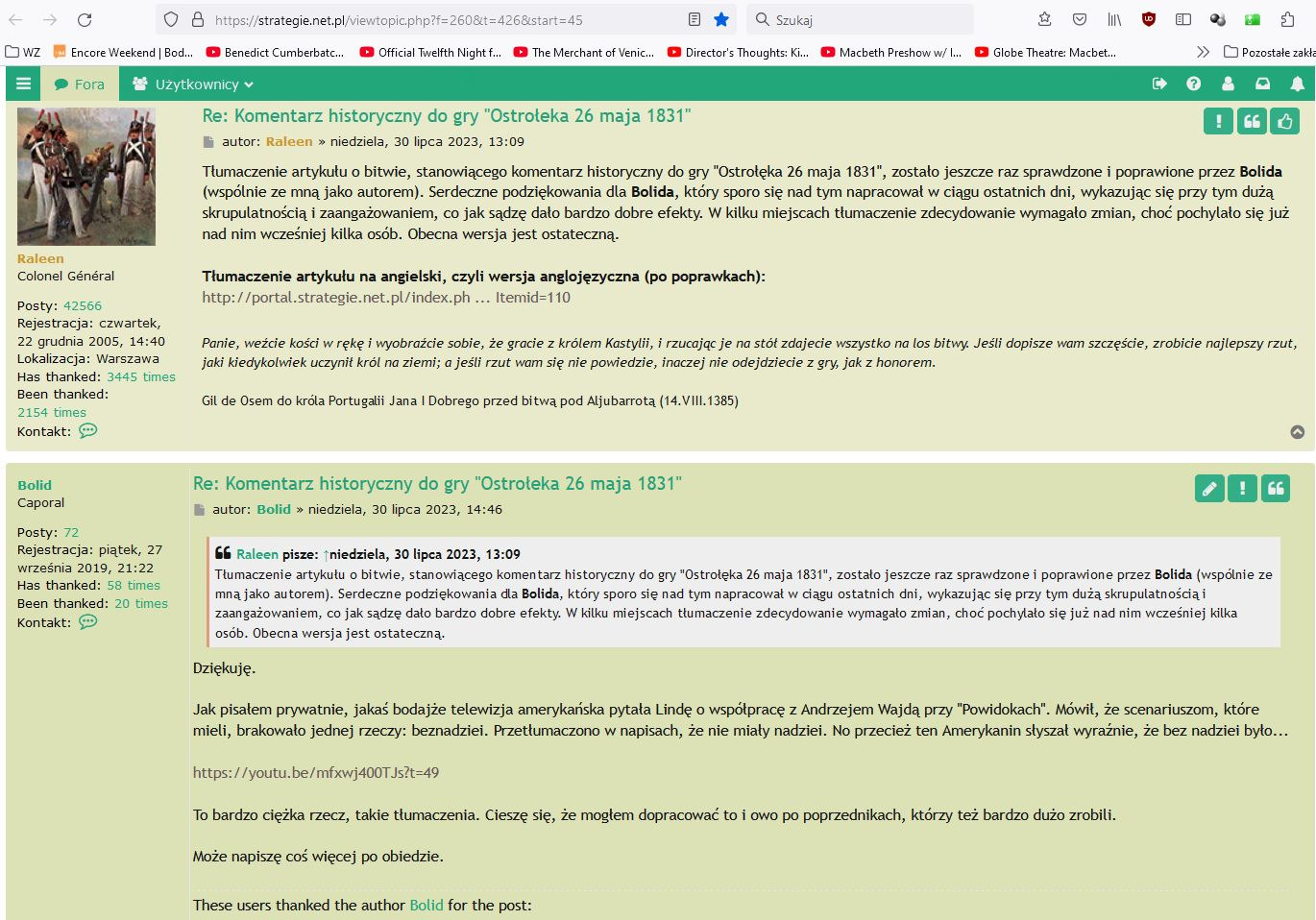Screen dimensions: 1316x920
Task: Edit Bolid's post with the pencil icon
Action: [1209, 489]
